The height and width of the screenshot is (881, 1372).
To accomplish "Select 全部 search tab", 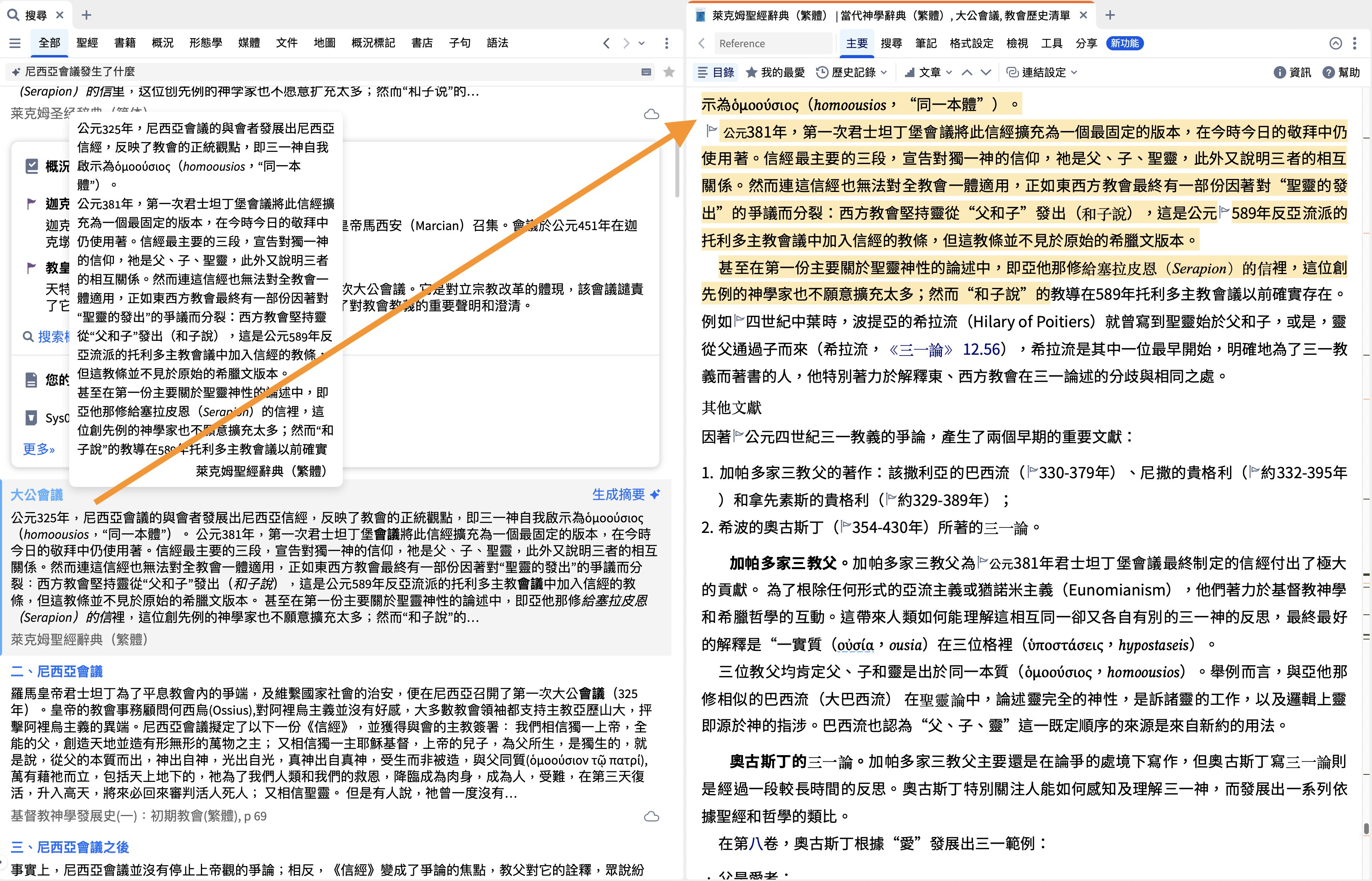I will pyautogui.click(x=49, y=43).
